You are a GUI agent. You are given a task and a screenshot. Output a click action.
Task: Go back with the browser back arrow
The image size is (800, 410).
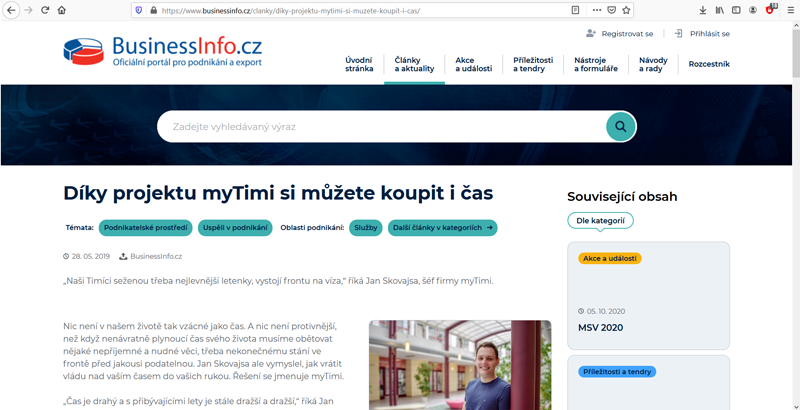pyautogui.click(x=11, y=10)
